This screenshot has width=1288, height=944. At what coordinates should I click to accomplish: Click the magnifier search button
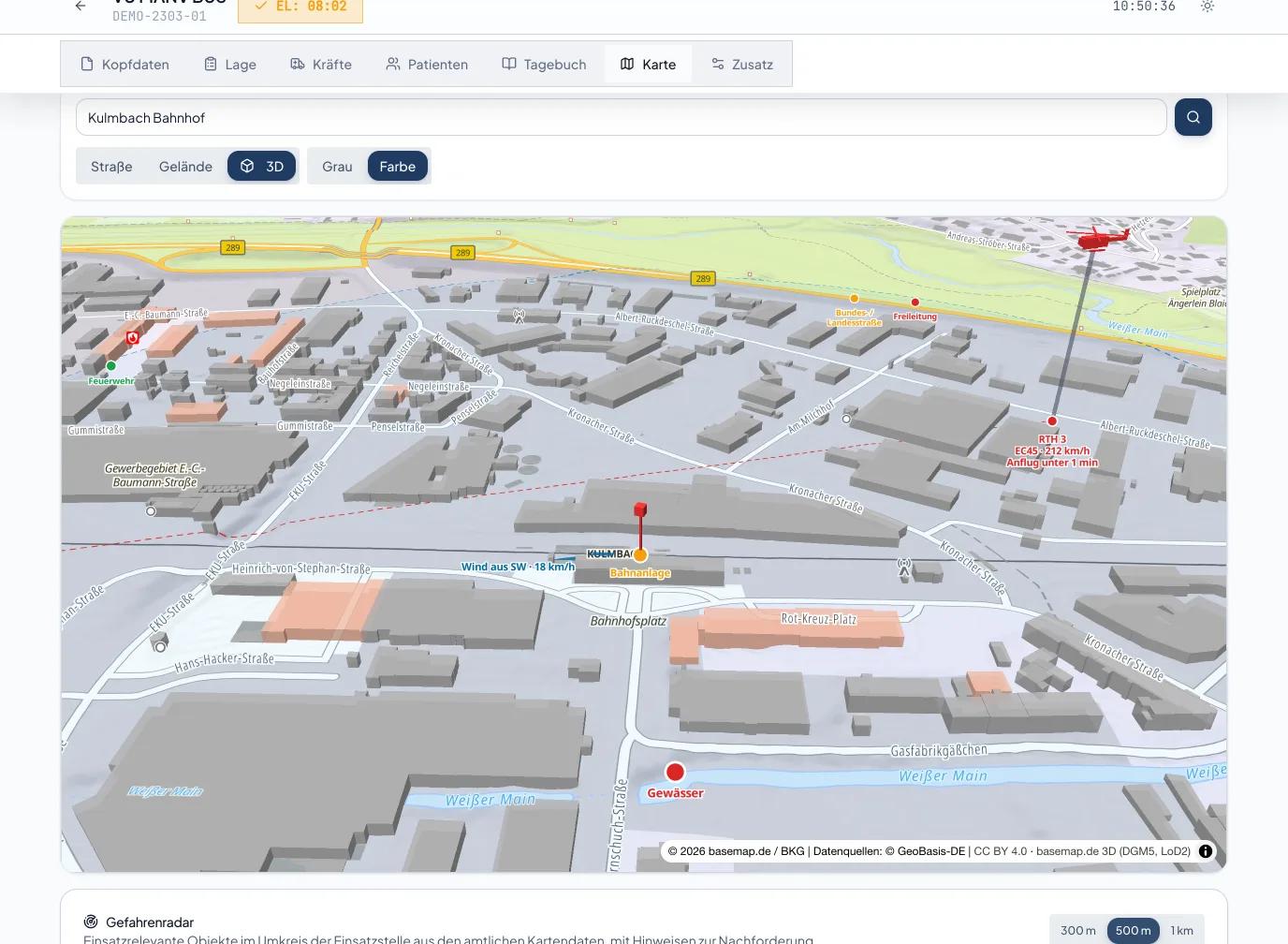(1193, 117)
